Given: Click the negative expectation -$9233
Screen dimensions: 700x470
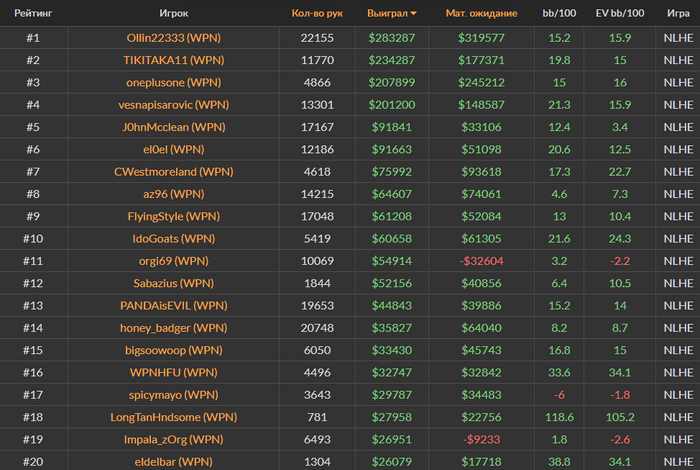Looking at the screenshot, I should tap(481, 440).
